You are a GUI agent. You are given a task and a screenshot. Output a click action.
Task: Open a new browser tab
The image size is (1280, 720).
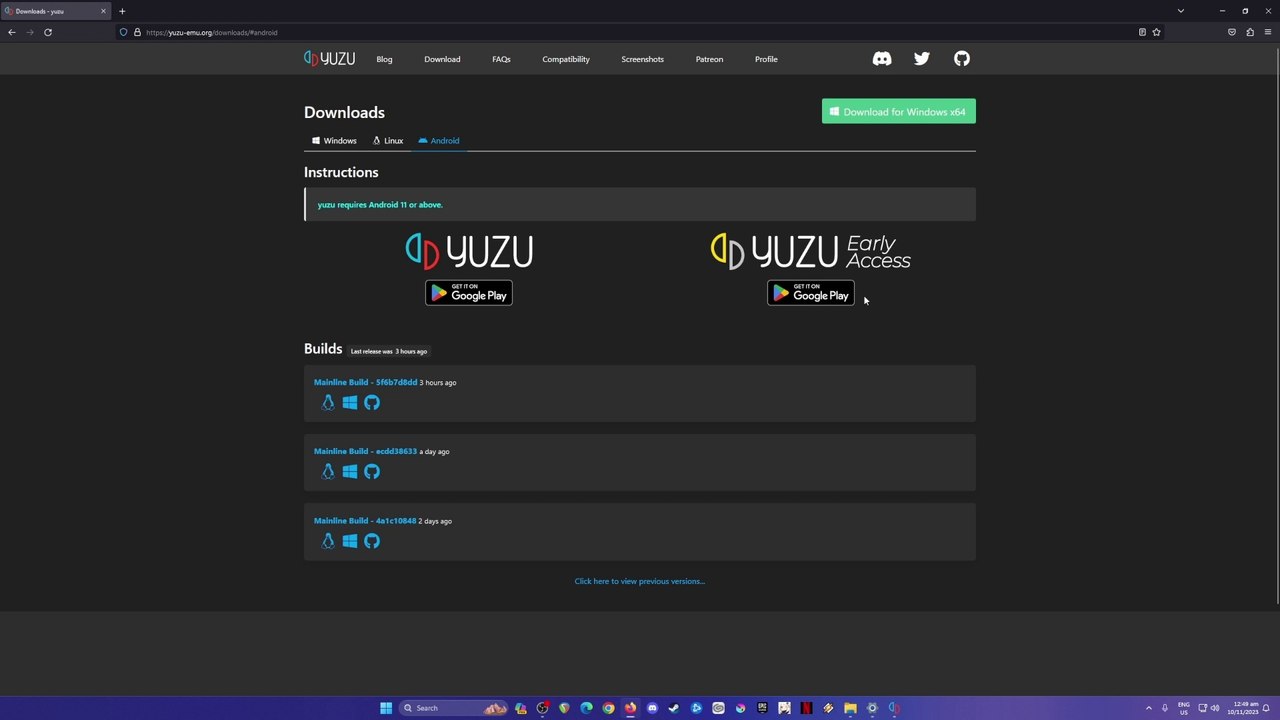[x=122, y=11]
